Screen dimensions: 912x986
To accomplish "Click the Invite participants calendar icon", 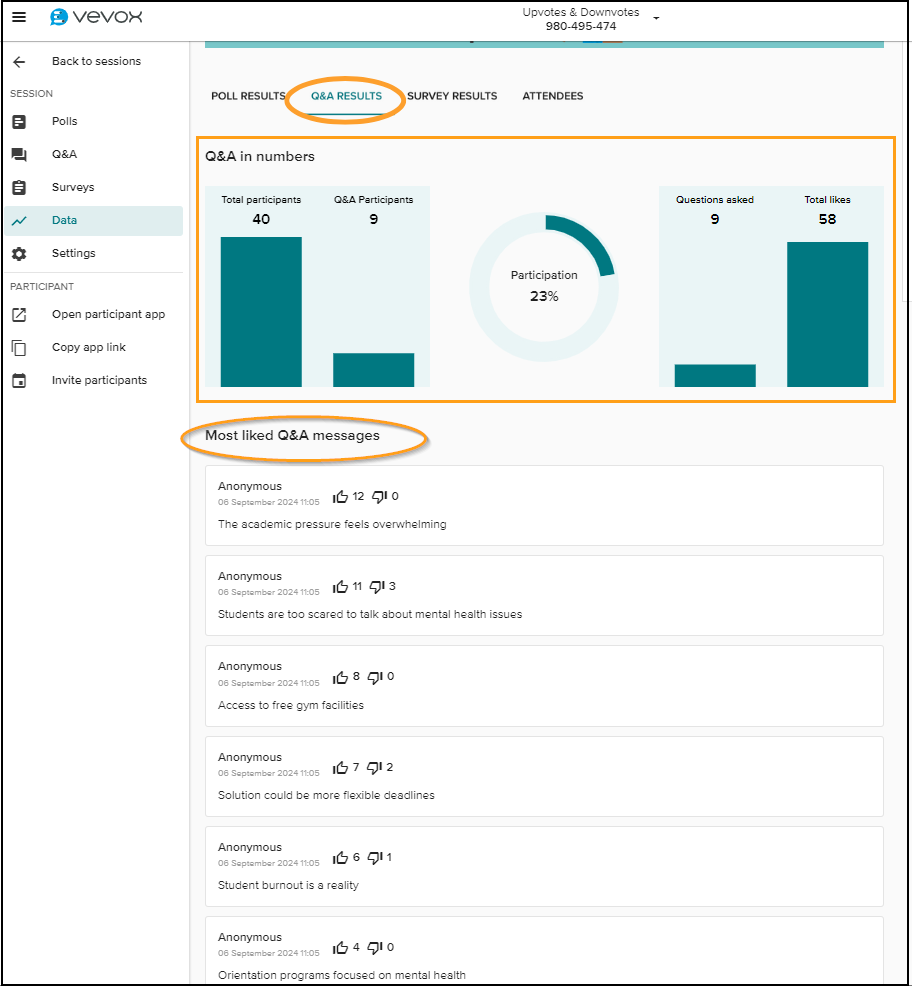I will tap(19, 381).
